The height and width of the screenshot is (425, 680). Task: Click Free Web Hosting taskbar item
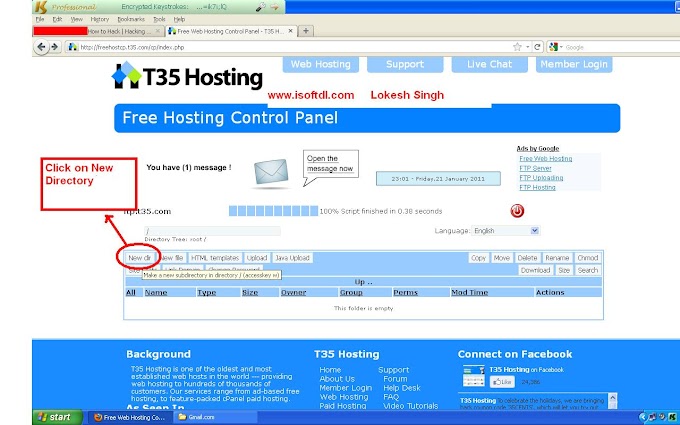point(130,417)
